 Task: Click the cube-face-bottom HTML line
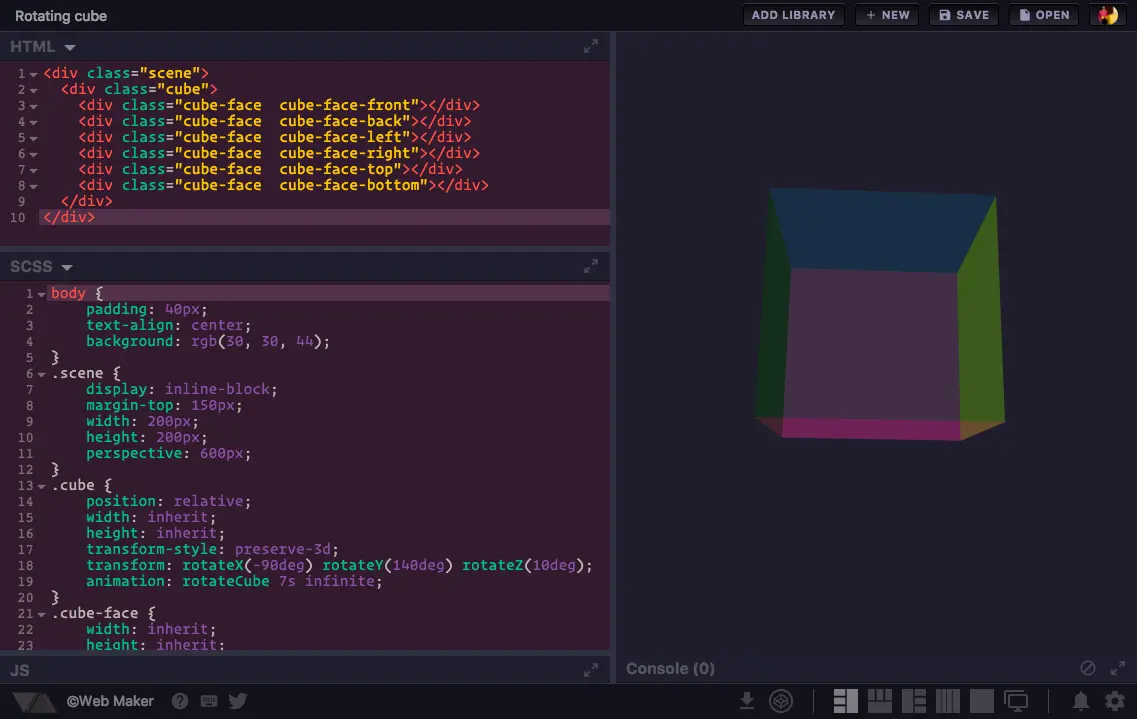(x=283, y=185)
